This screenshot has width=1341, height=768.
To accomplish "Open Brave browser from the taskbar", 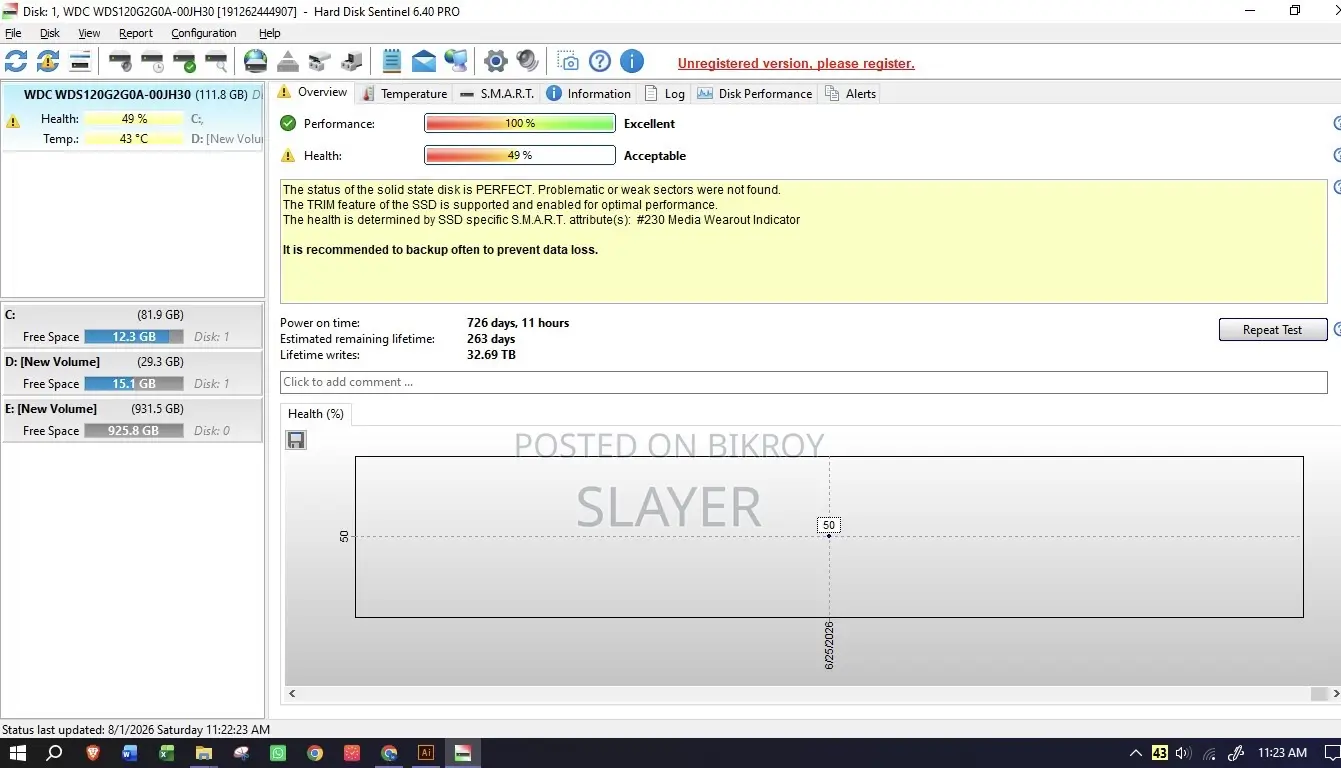I will [93, 753].
